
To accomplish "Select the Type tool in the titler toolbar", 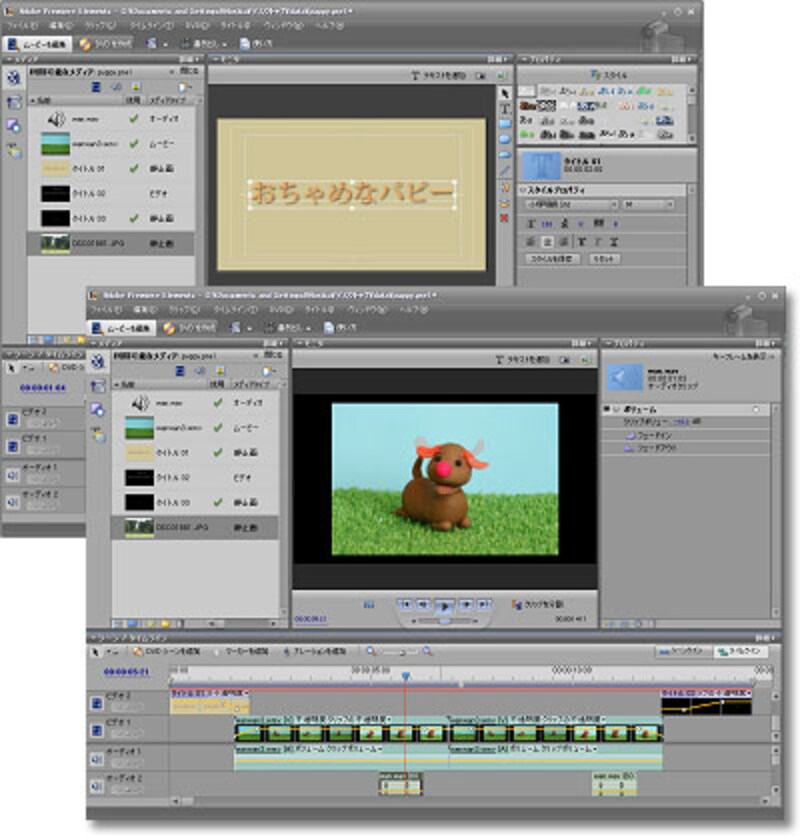I will (x=504, y=108).
